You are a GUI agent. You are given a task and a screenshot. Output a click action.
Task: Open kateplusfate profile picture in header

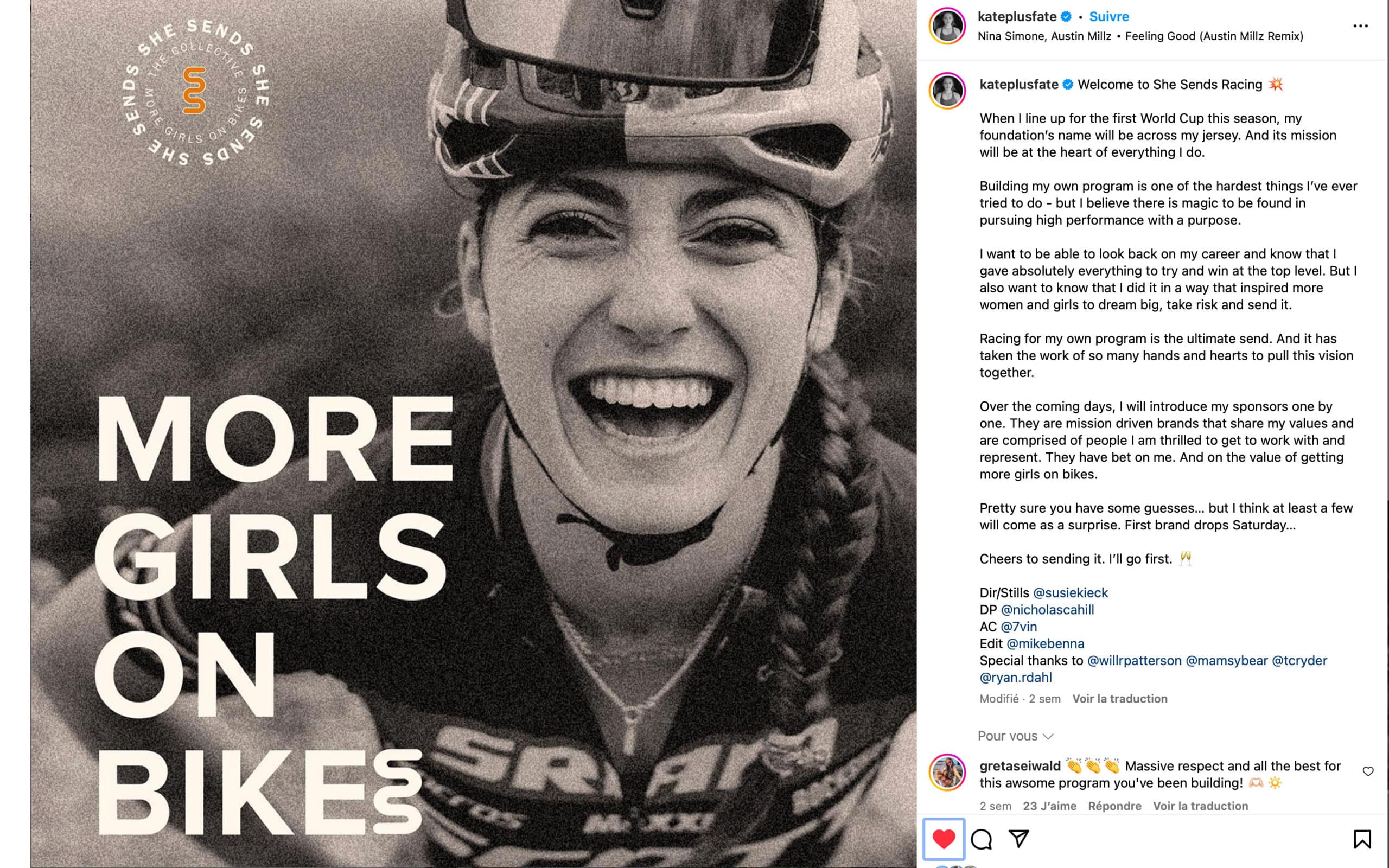pyautogui.click(x=947, y=26)
